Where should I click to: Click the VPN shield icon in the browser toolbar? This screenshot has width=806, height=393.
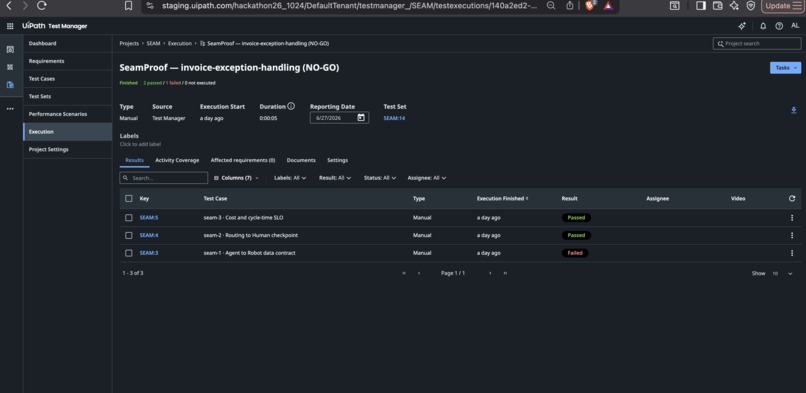click(750, 6)
